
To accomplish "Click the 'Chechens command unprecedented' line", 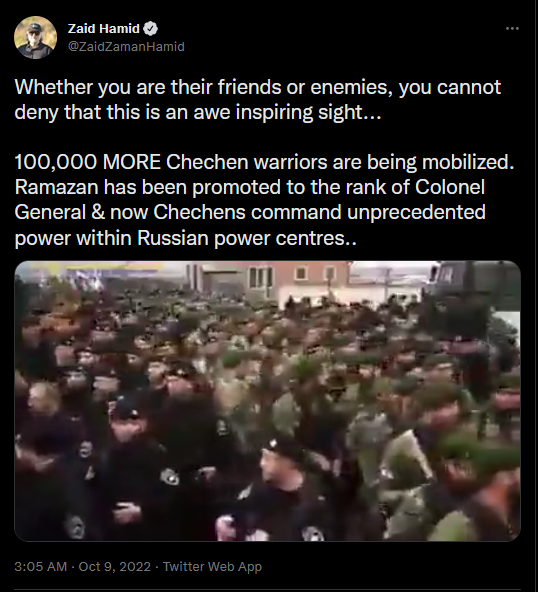I will coord(319,212).
